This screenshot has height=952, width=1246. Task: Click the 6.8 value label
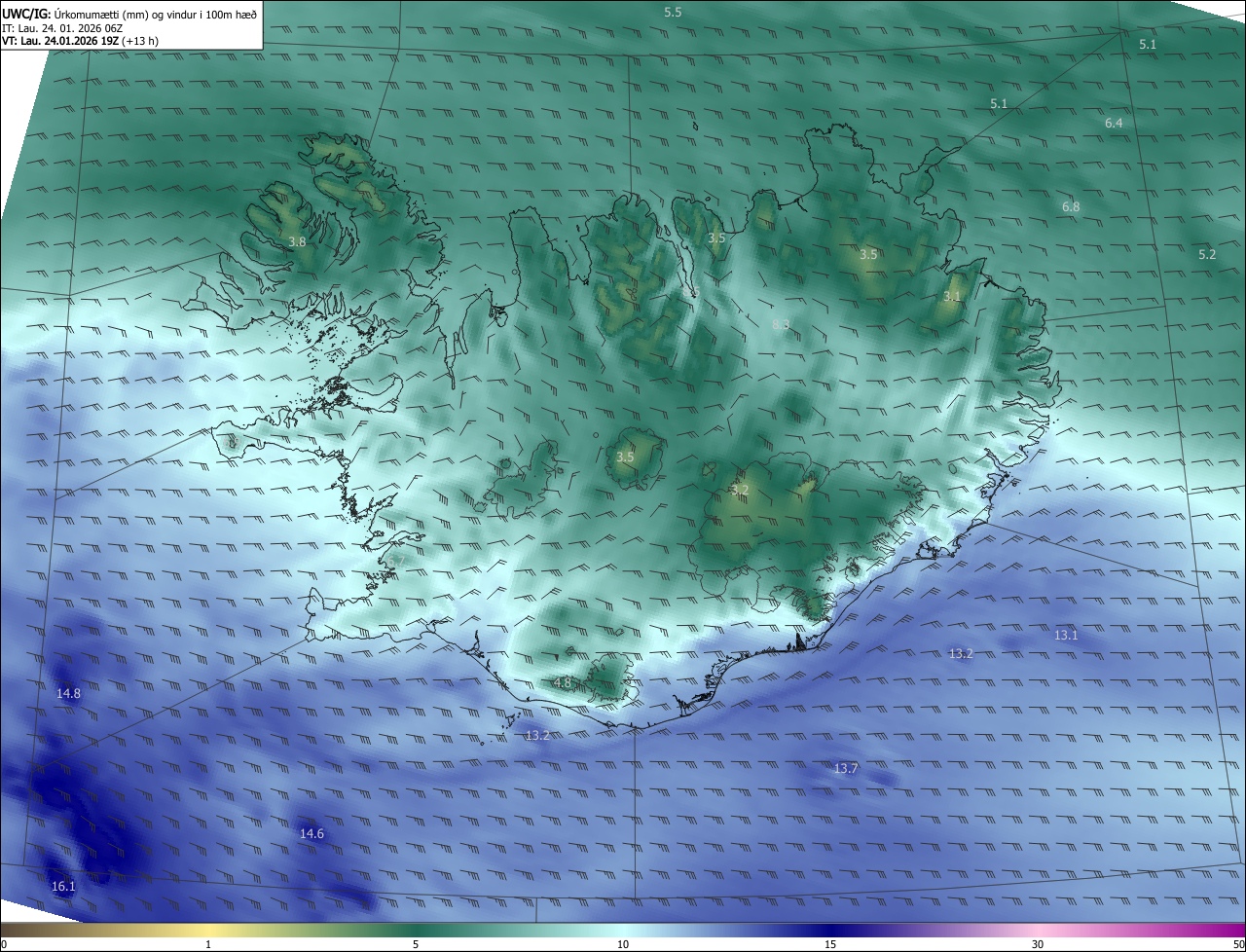pos(1071,206)
